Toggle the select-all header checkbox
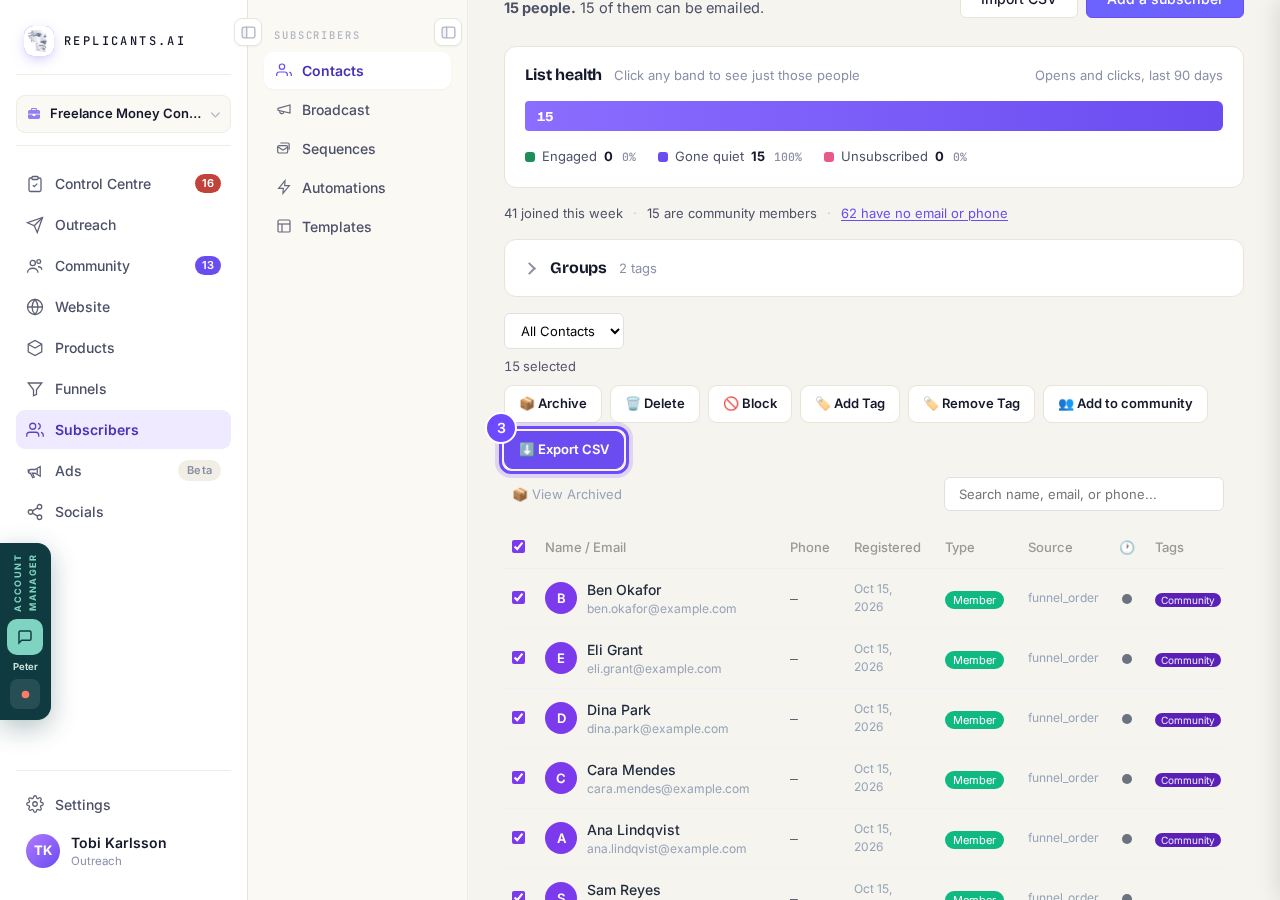Viewport: 1280px width, 900px height. pyautogui.click(x=518, y=547)
